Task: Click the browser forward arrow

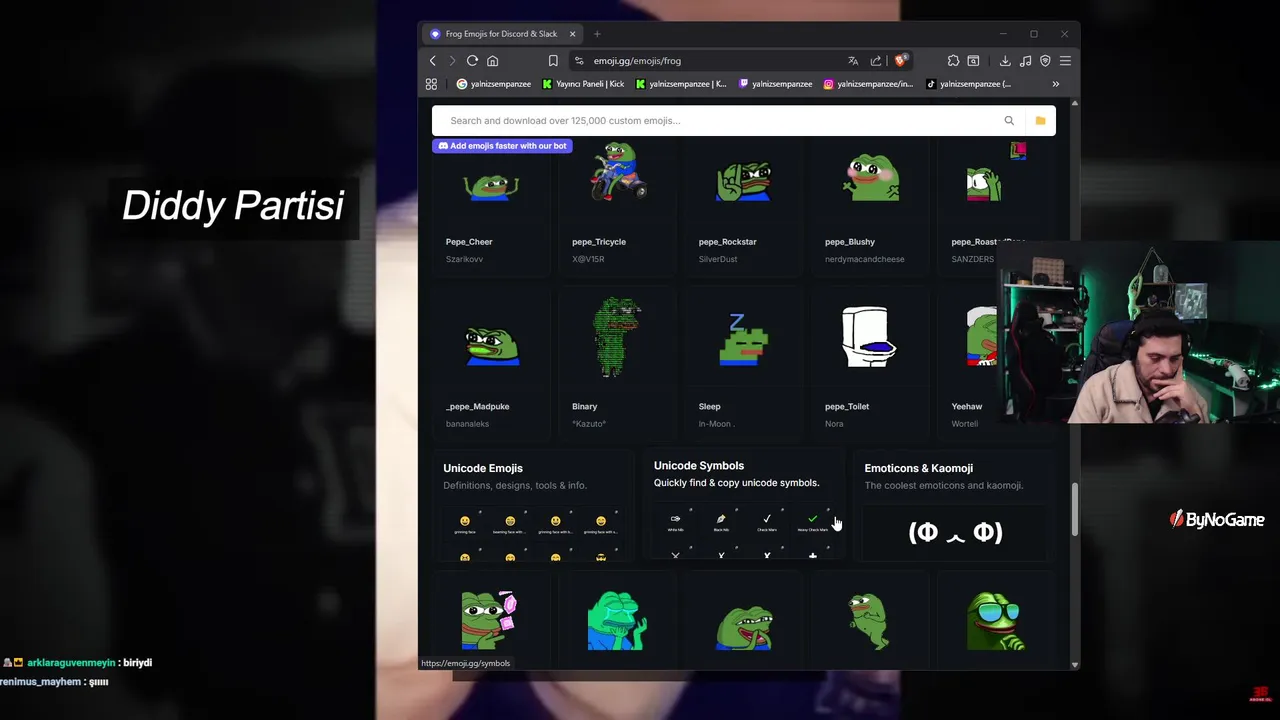Action: pyautogui.click(x=452, y=61)
